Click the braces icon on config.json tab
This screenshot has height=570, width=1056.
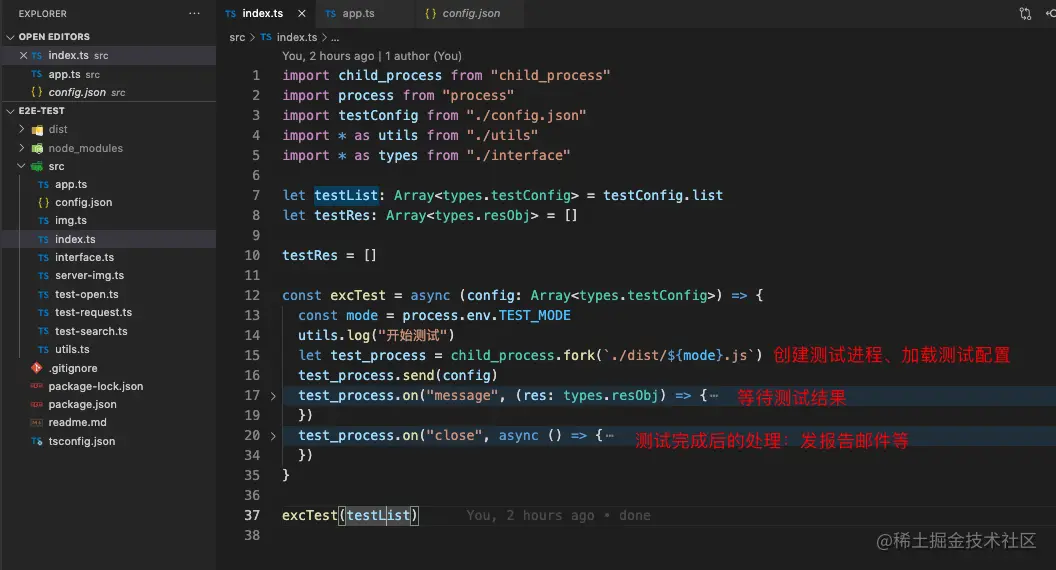(430, 13)
